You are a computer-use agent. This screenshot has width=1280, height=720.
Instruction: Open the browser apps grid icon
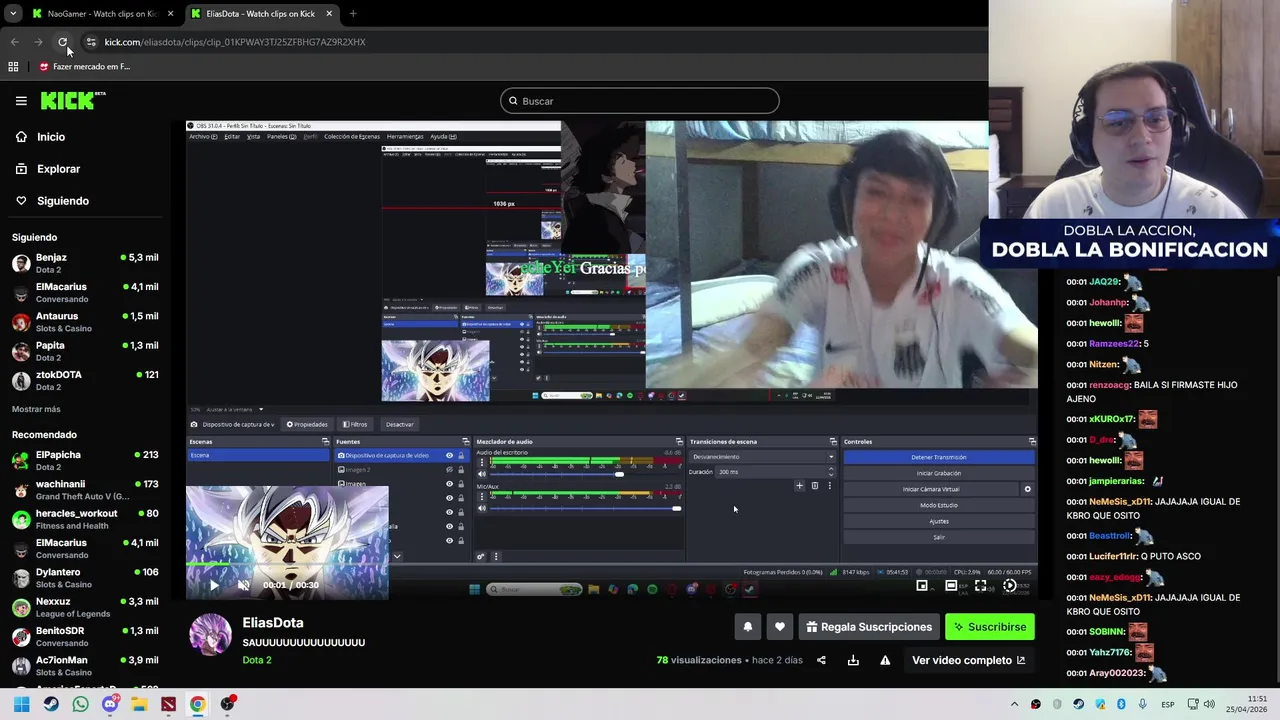[x=13, y=67]
